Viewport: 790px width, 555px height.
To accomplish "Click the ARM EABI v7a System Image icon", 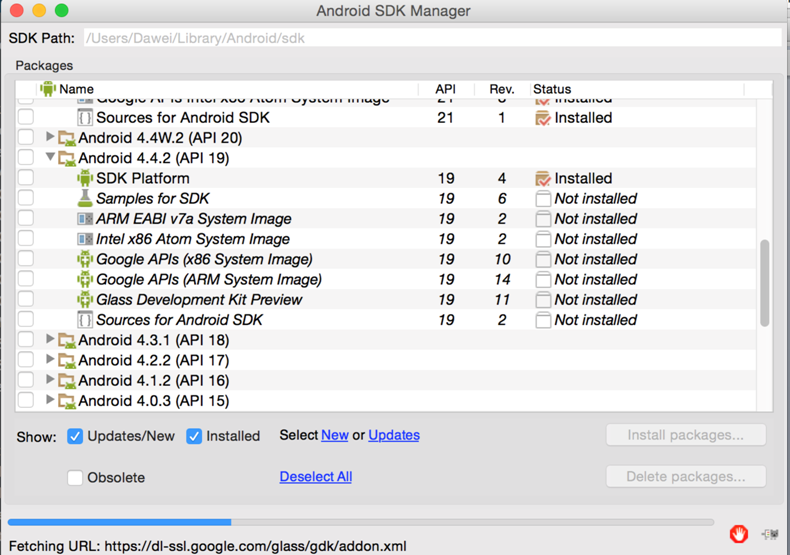I will coord(85,219).
